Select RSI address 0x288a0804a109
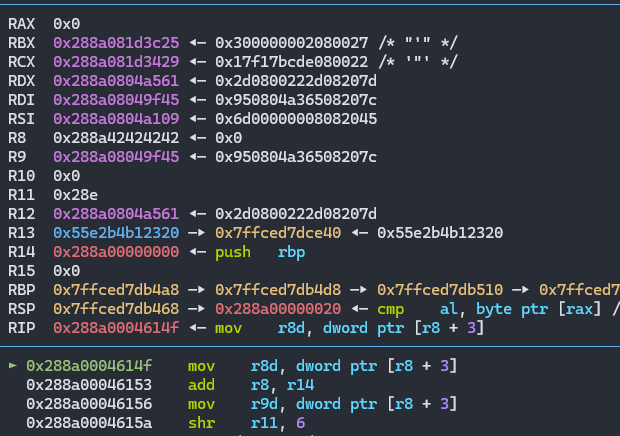The image size is (620, 436). (x=116, y=119)
